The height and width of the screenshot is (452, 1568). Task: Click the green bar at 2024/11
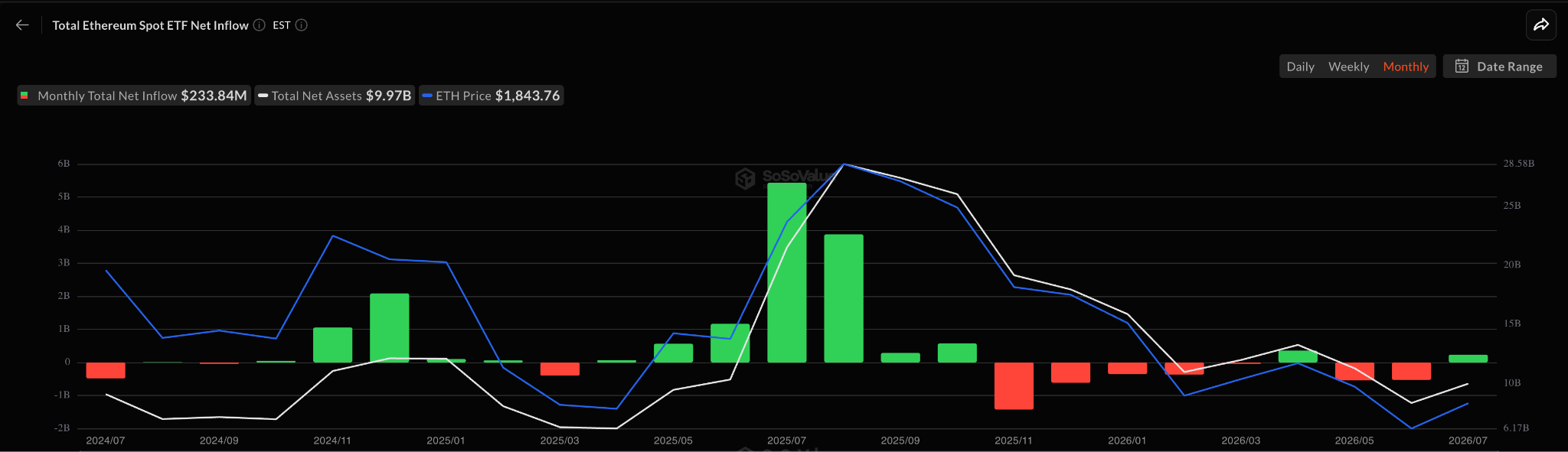(332, 345)
